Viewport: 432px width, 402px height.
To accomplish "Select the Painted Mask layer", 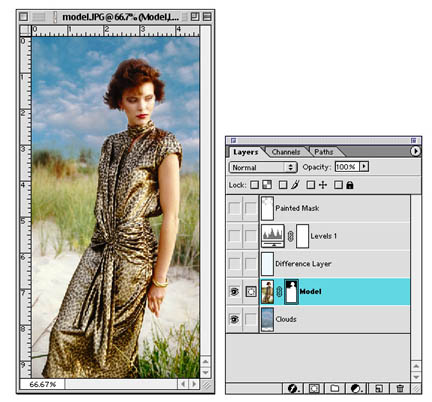I will [335, 208].
